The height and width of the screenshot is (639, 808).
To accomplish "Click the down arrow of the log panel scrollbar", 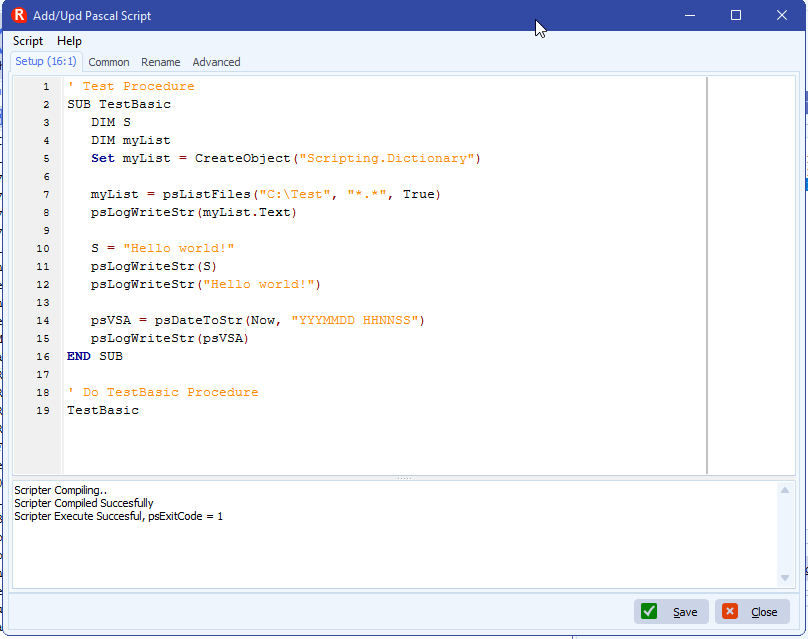I will (785, 576).
